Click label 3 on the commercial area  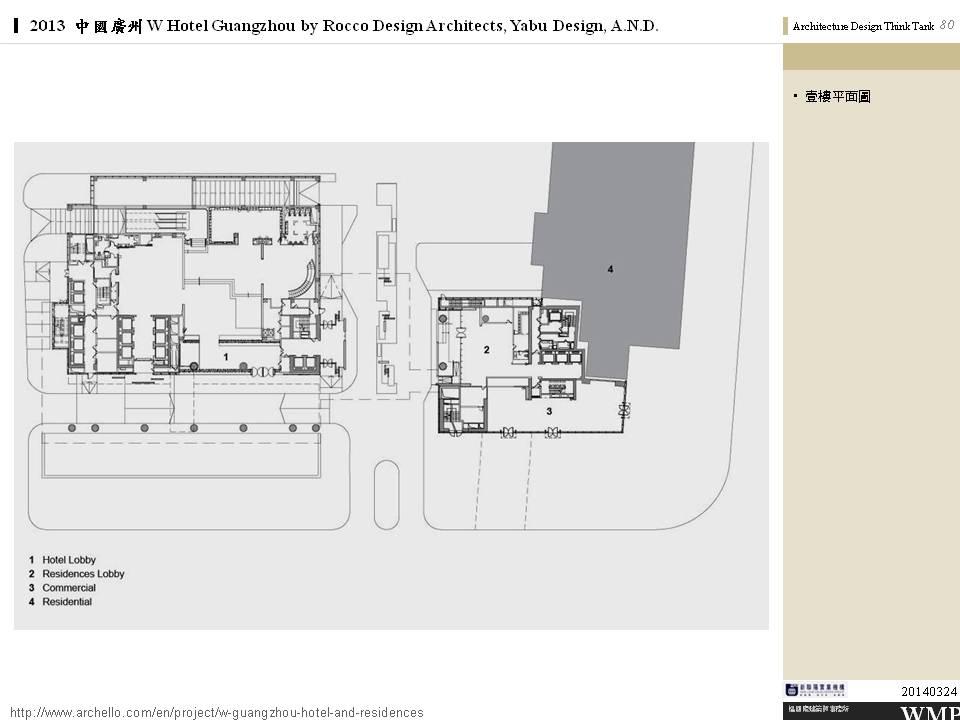click(x=548, y=411)
